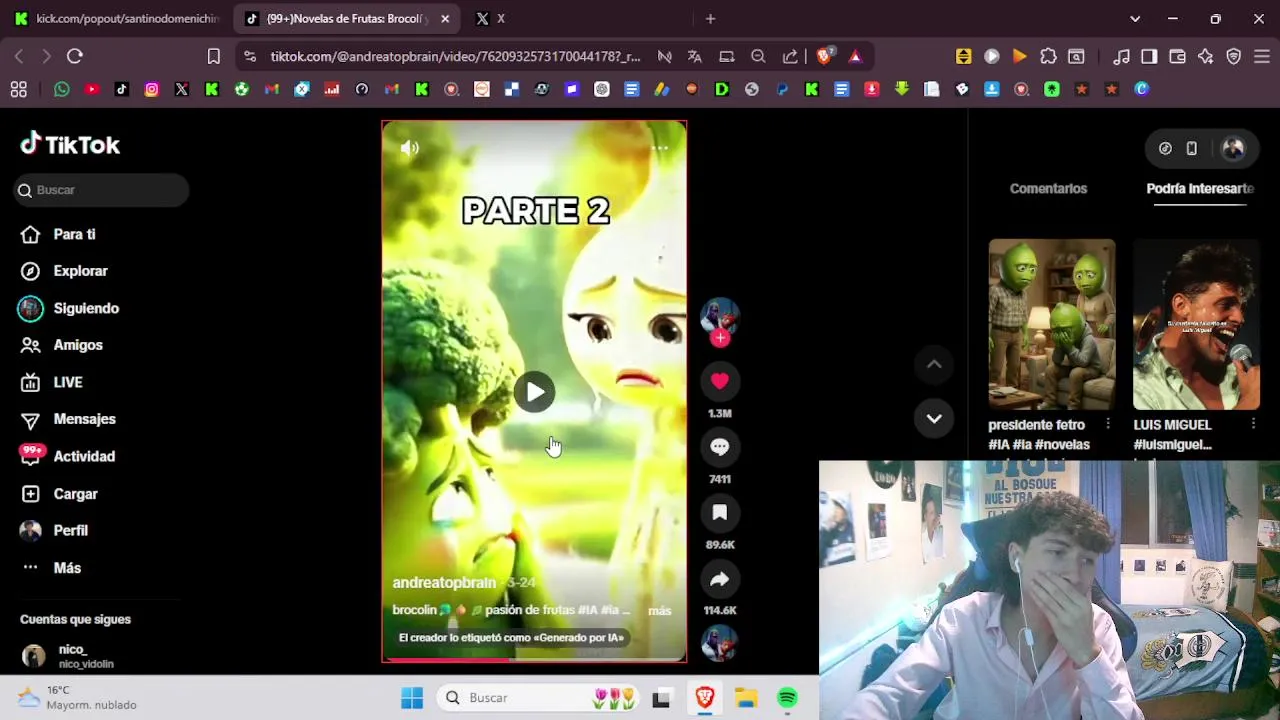
Task: Bookmark this page in browser toolbar
Action: 214,56
